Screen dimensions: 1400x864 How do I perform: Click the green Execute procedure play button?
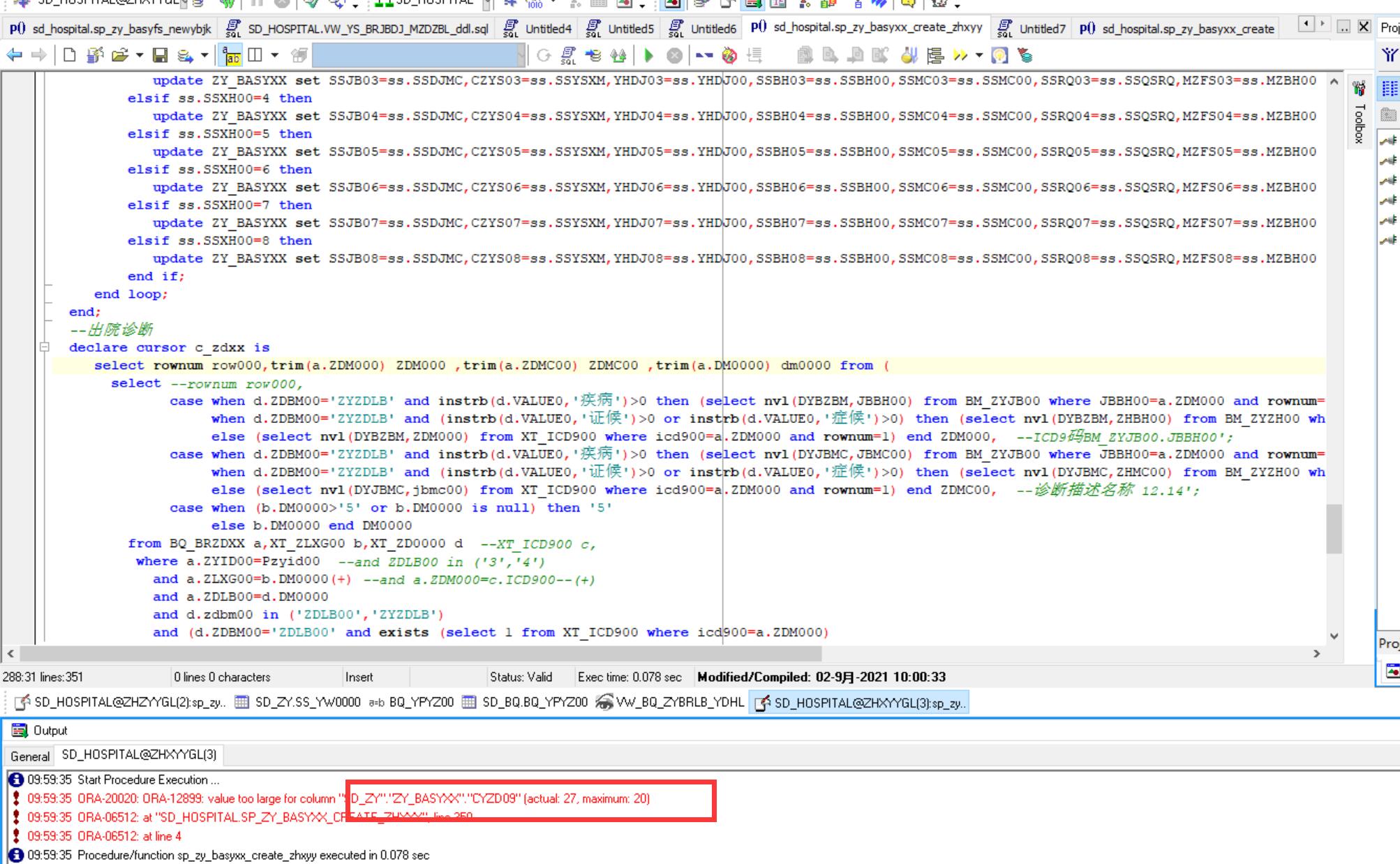click(x=648, y=55)
